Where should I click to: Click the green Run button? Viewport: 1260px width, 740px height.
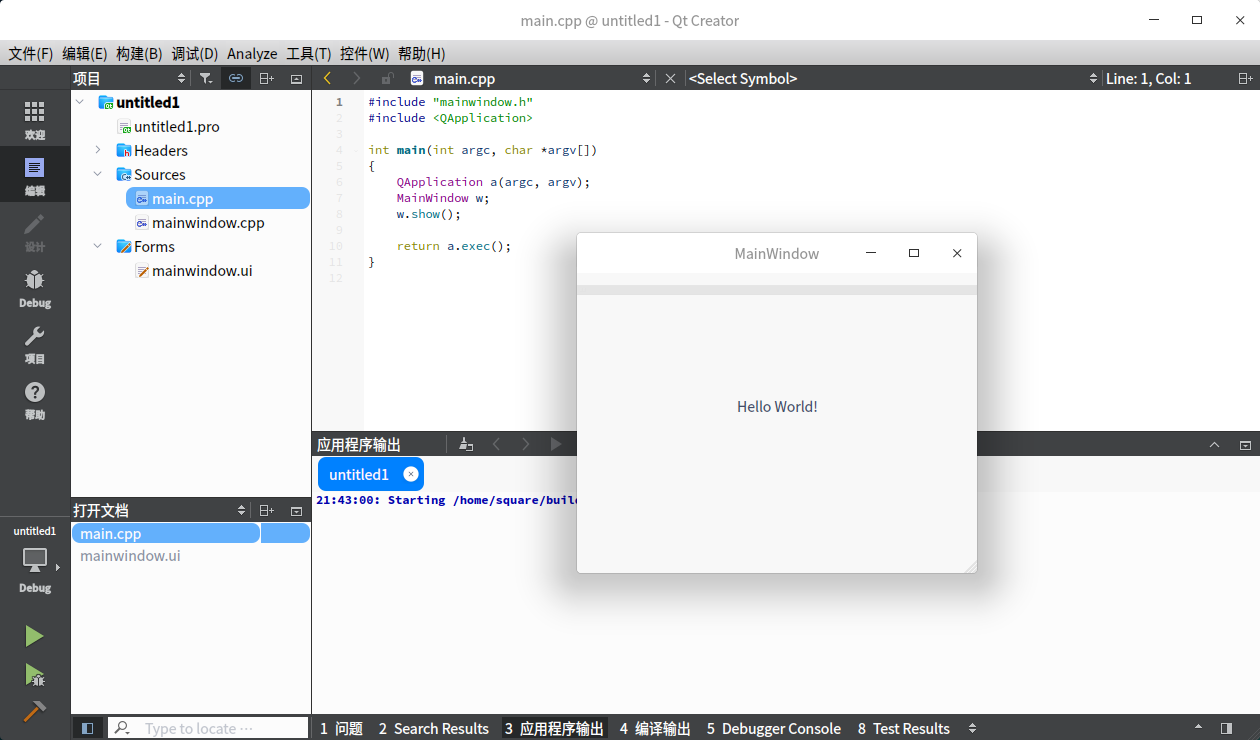(x=35, y=636)
